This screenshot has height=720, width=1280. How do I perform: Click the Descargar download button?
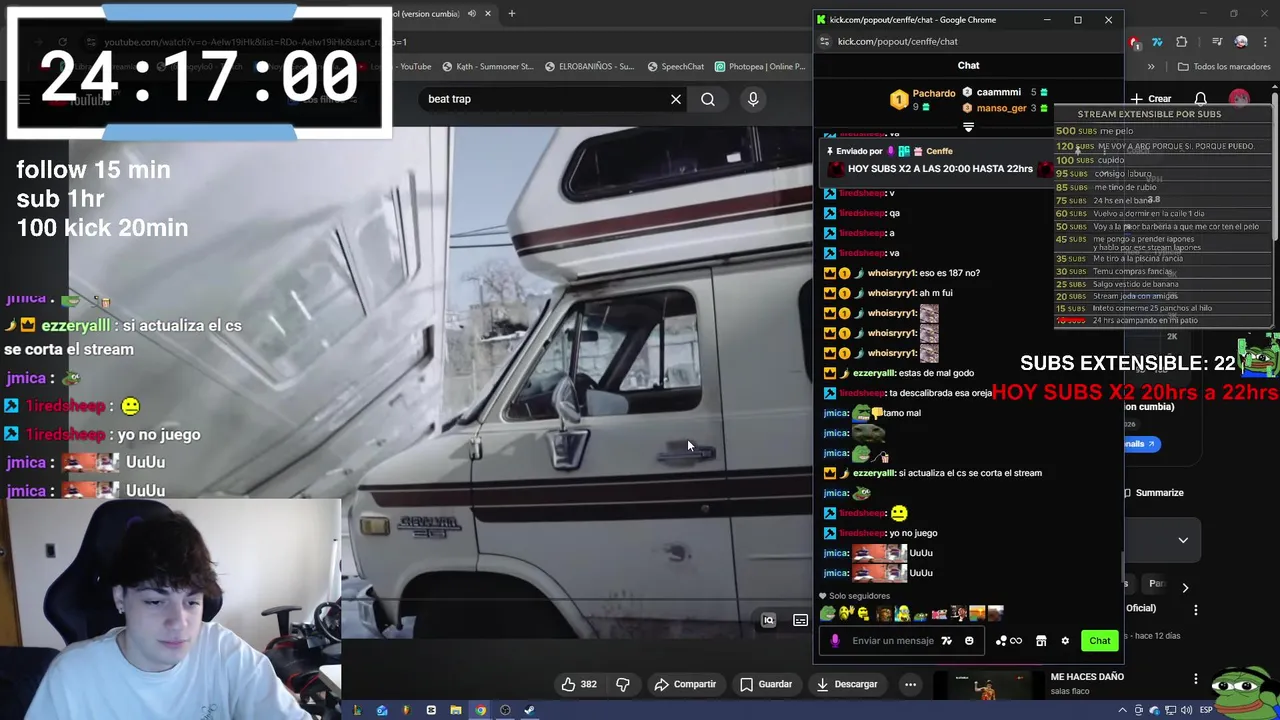(x=846, y=684)
